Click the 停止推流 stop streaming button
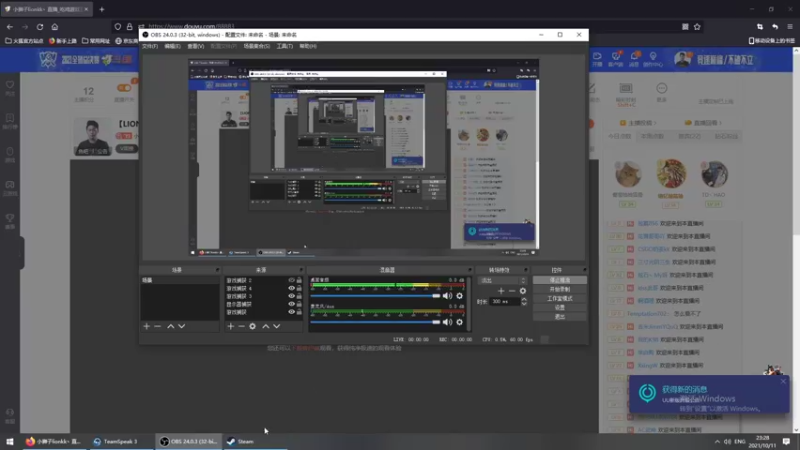 click(x=560, y=280)
